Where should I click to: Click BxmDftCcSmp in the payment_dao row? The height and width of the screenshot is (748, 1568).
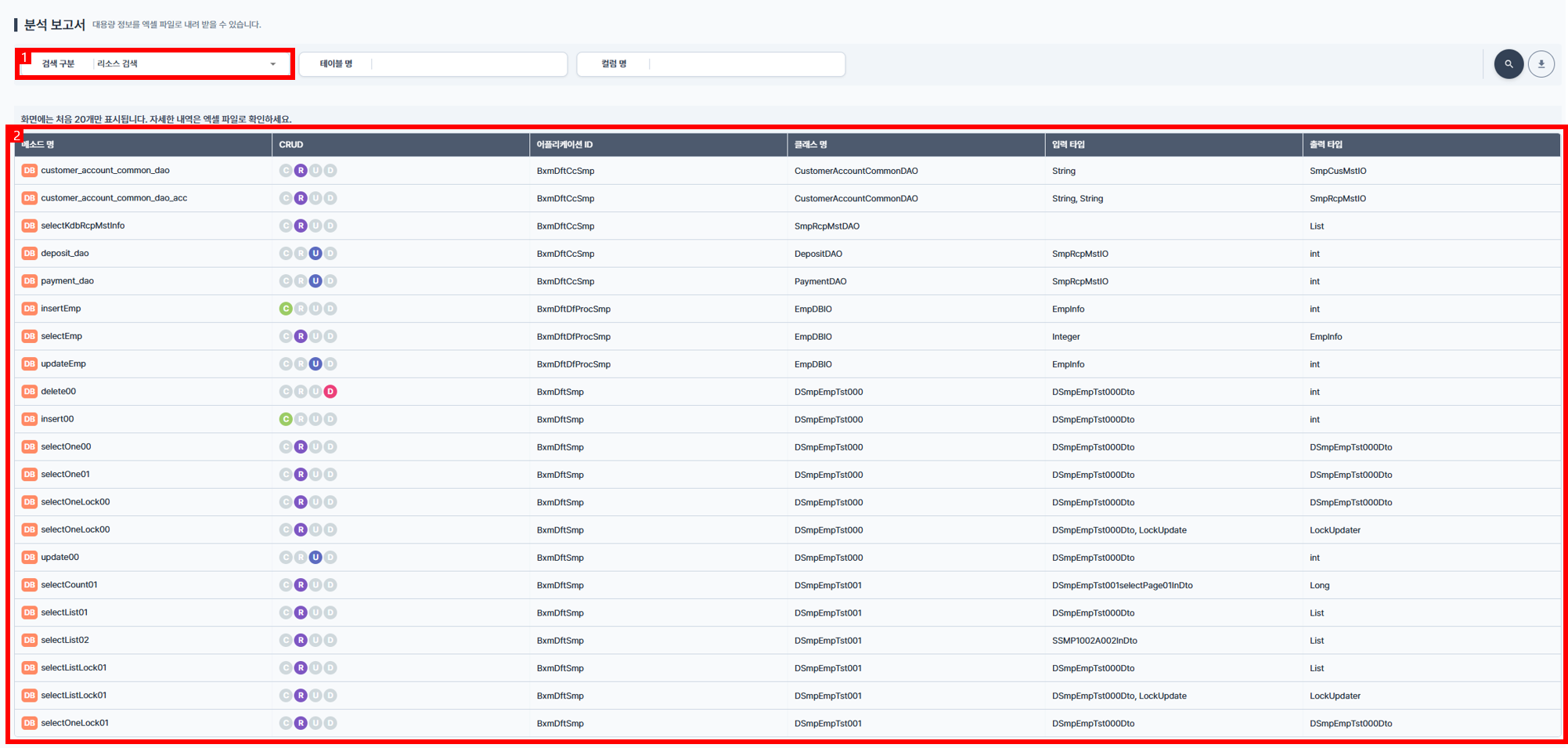pyautogui.click(x=565, y=281)
